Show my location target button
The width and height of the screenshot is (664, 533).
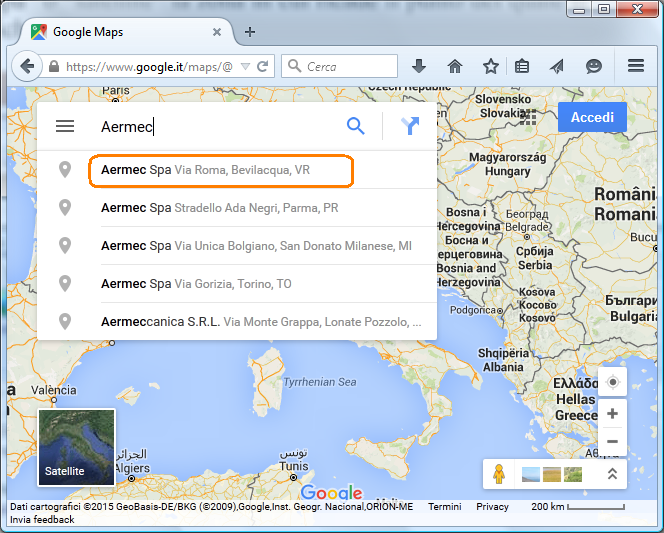click(x=612, y=382)
